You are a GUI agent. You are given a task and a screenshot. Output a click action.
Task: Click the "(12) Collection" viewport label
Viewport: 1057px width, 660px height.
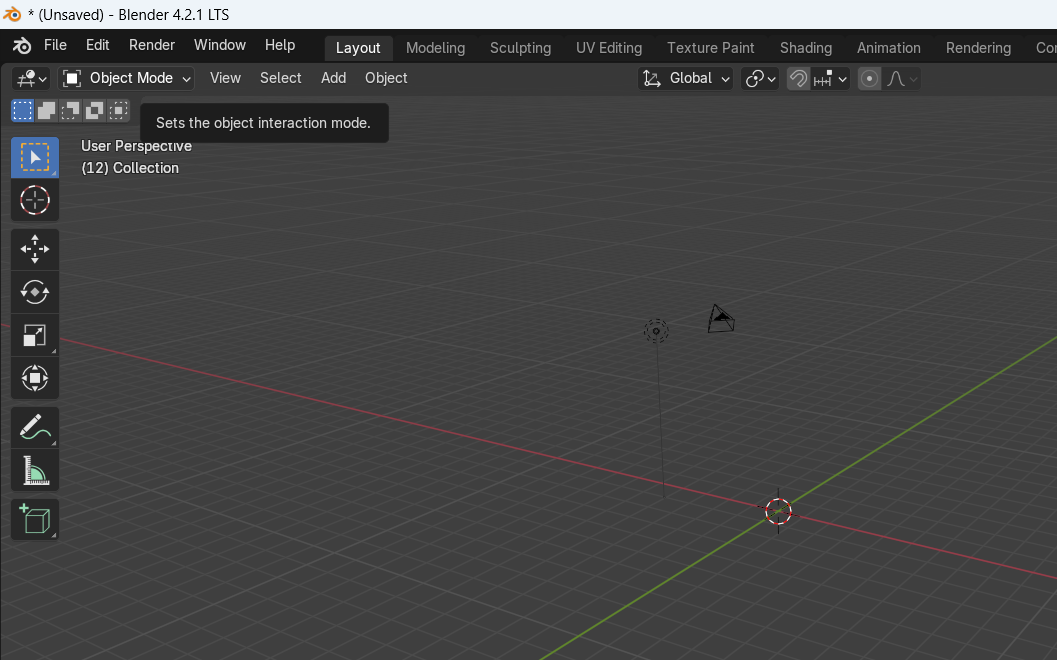[130, 168]
